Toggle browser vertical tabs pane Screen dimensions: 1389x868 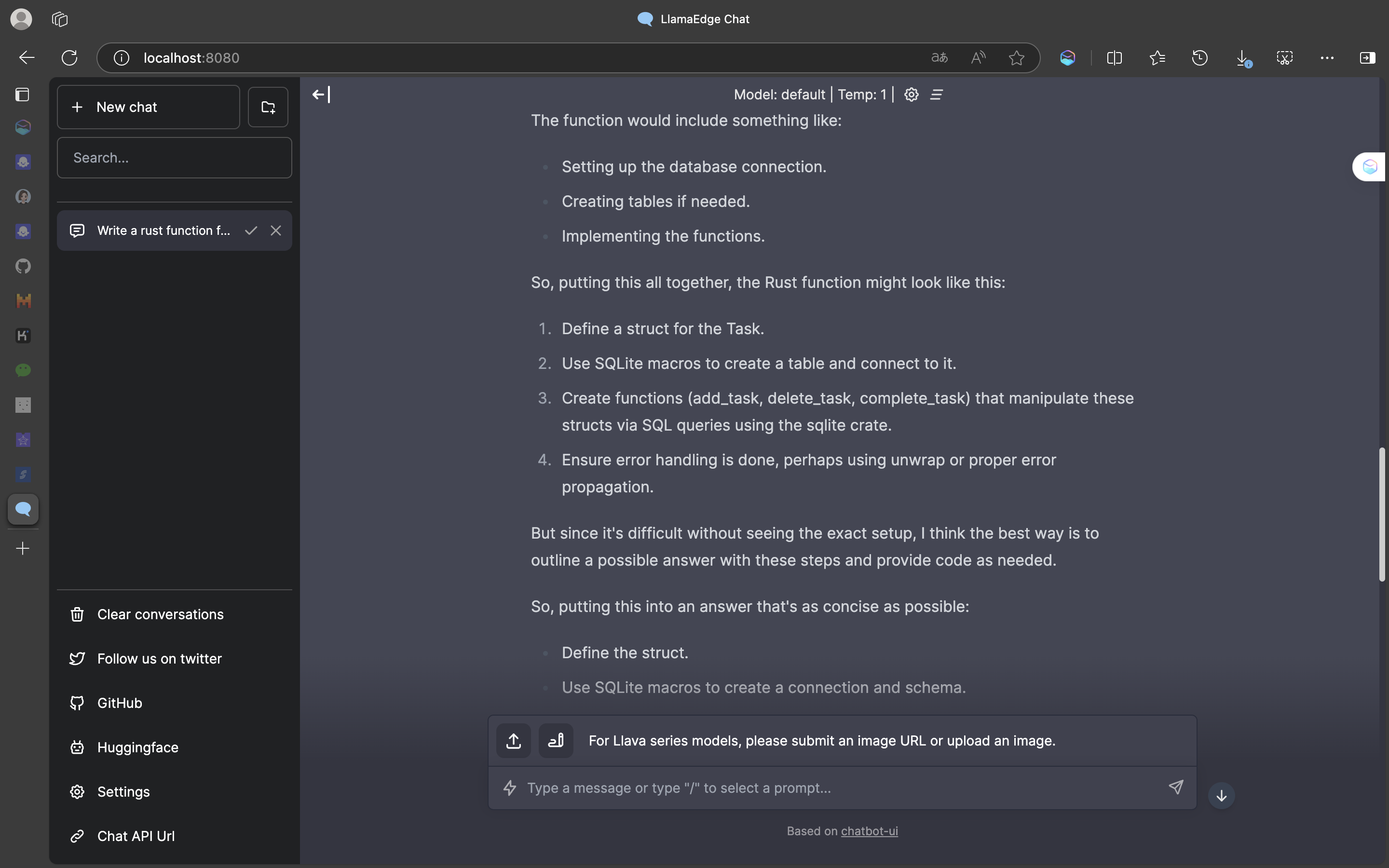pos(22,95)
